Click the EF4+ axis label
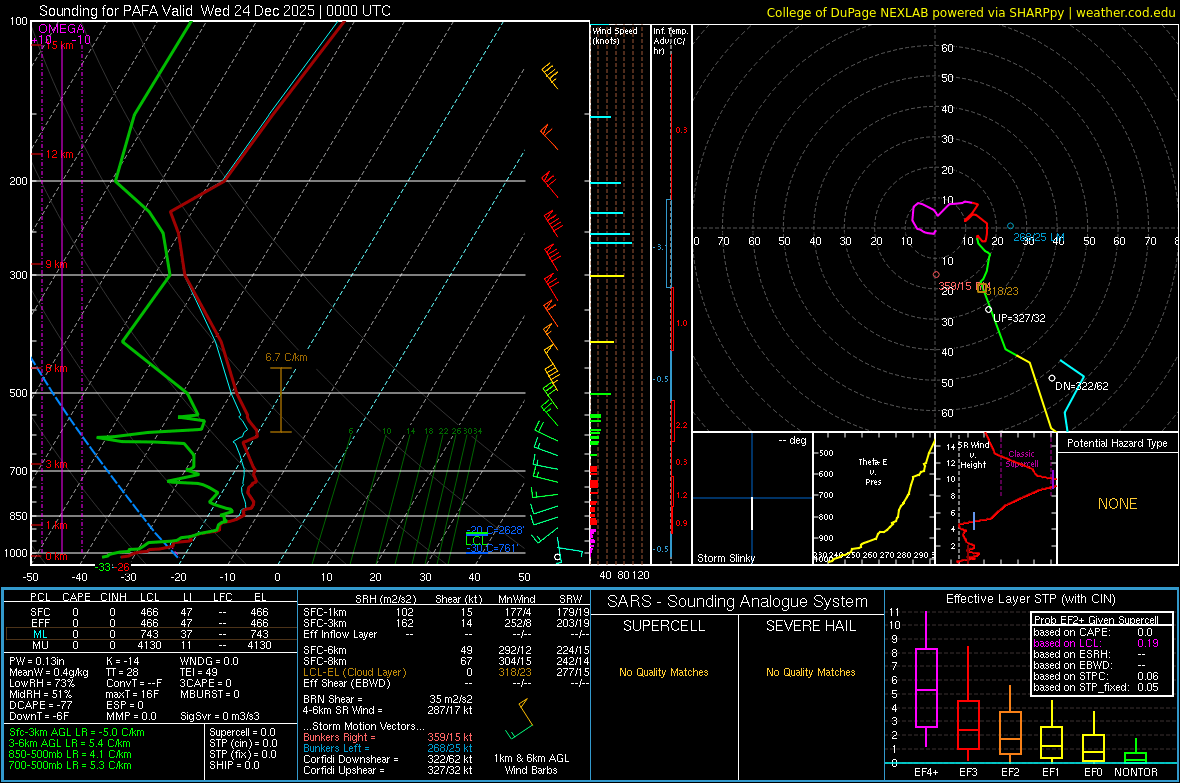Screen dimensions: 1180x783 [x=926, y=772]
